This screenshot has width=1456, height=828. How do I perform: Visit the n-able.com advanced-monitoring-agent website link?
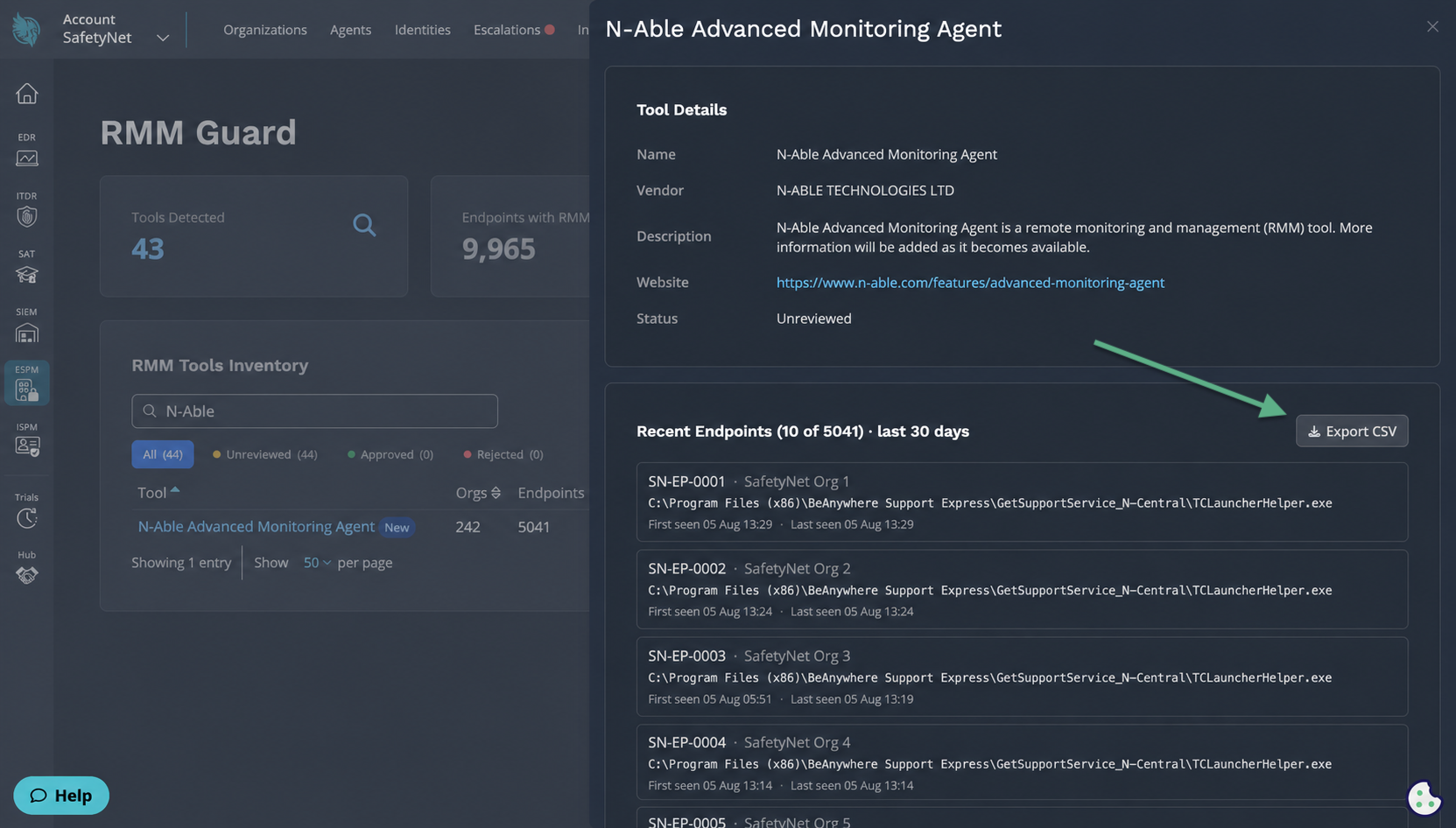coord(970,283)
